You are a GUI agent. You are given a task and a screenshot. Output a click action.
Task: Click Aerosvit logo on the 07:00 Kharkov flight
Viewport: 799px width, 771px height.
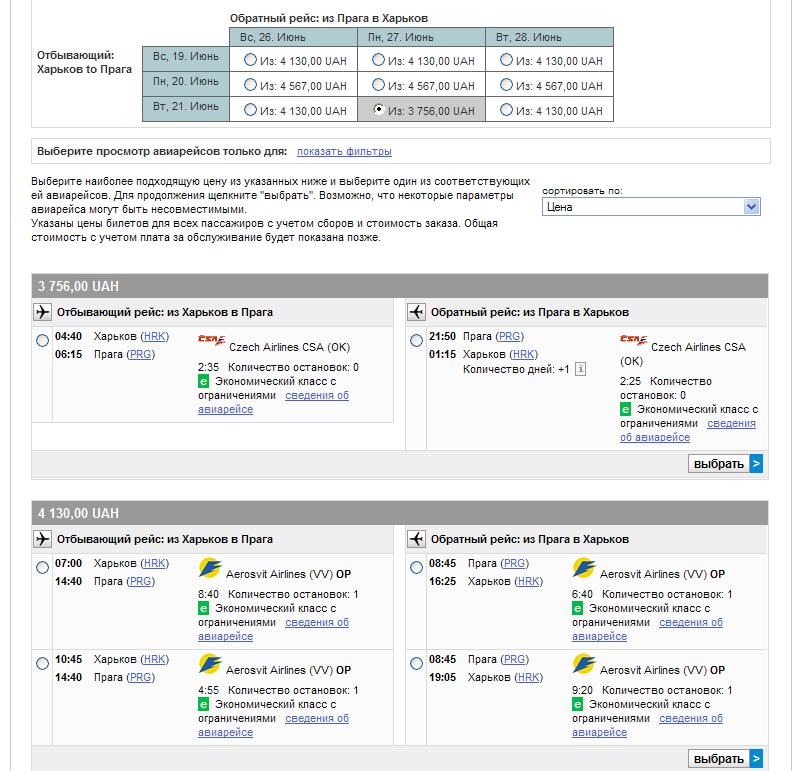coord(210,569)
